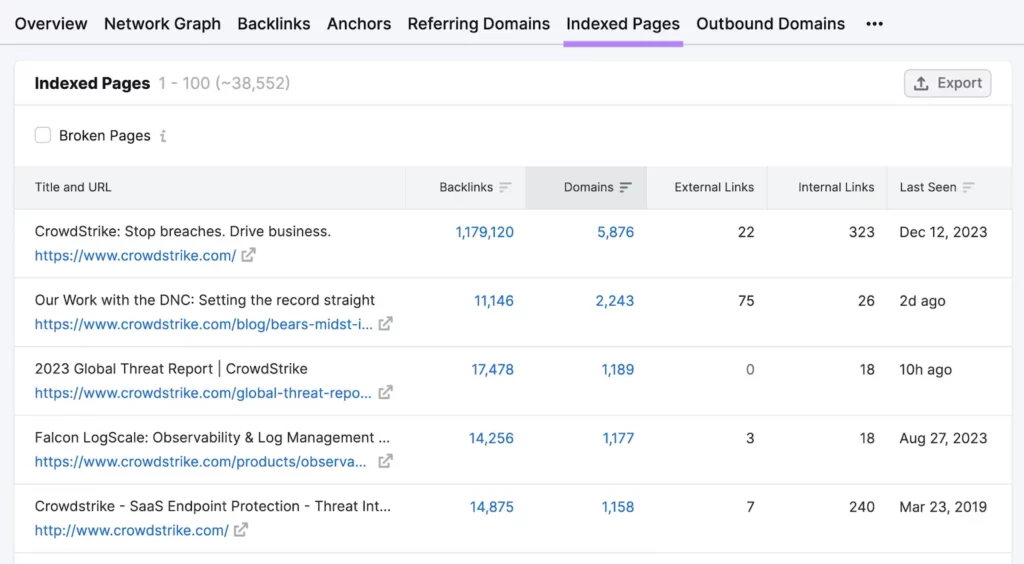Click the Internal Links column header

pyautogui.click(x=836, y=187)
